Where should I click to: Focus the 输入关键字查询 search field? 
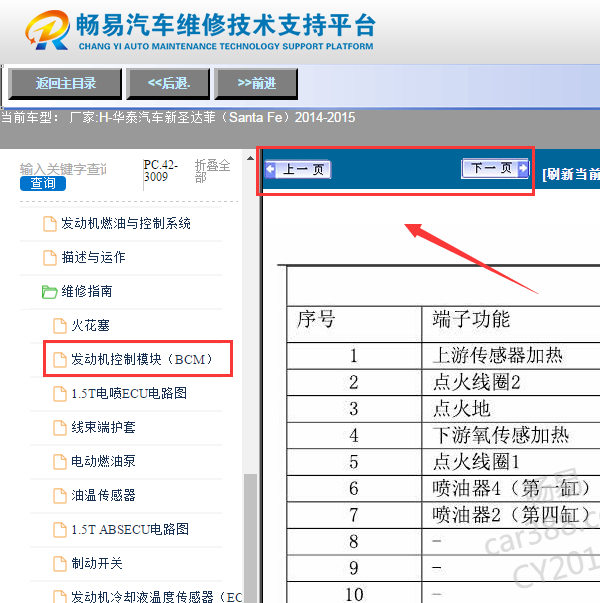pos(63,169)
